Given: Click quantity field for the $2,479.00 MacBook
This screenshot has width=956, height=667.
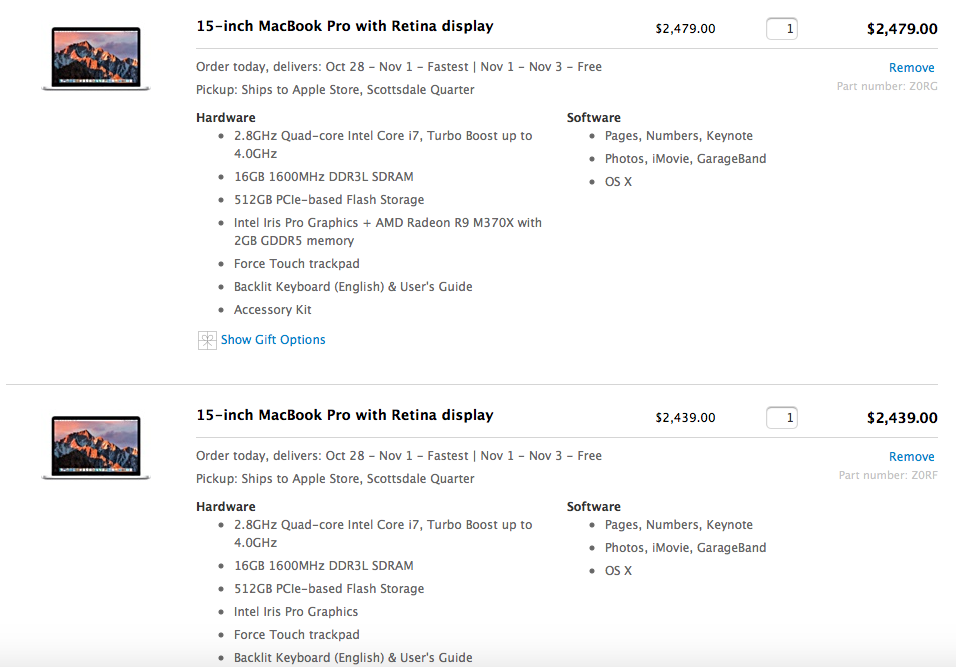Looking at the screenshot, I should click(x=782, y=29).
